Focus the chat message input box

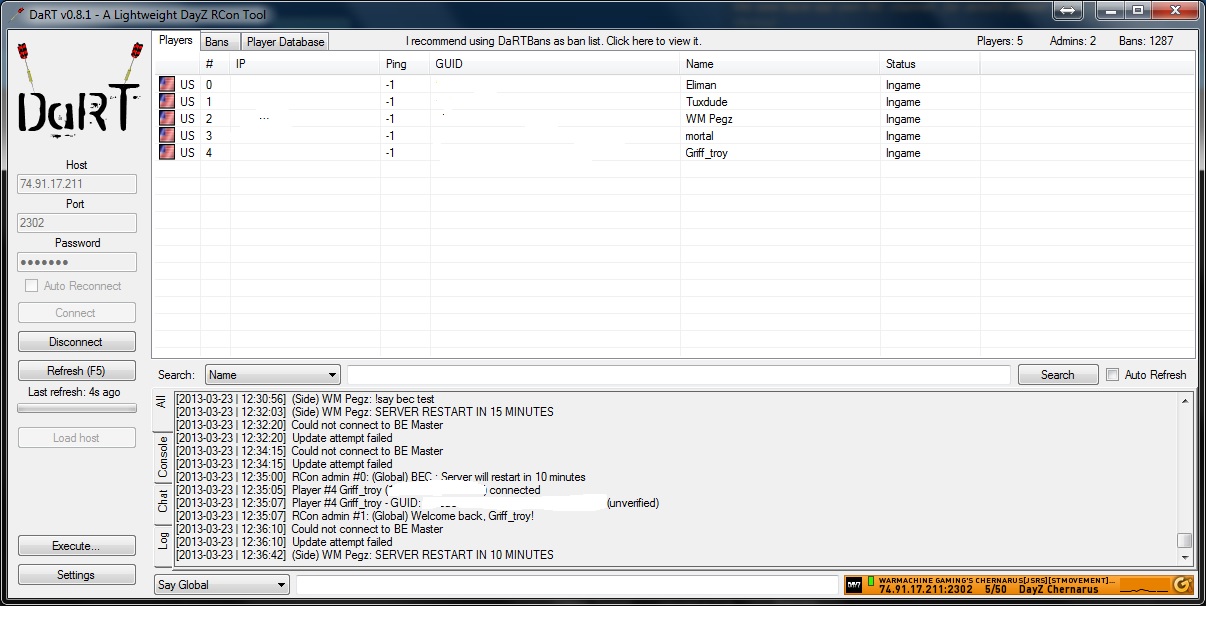(567, 585)
